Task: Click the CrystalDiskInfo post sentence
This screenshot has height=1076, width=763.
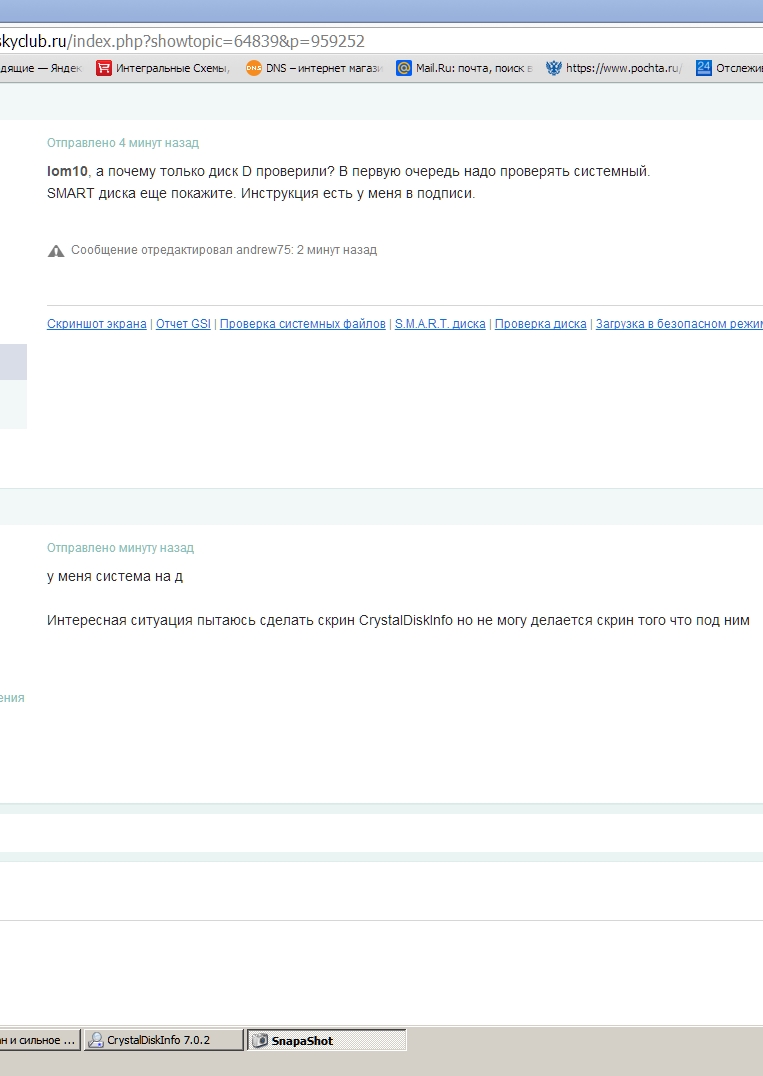Action: click(x=398, y=620)
